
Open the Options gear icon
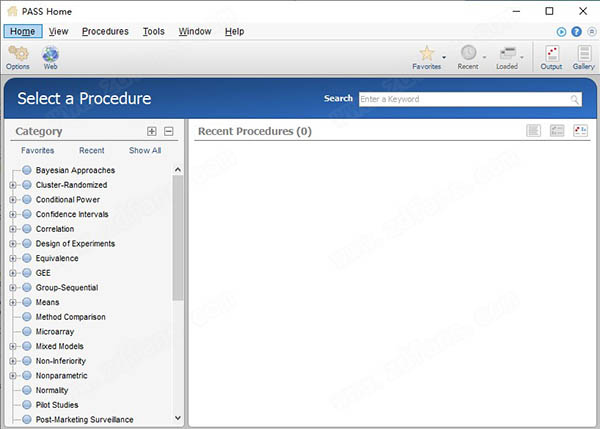pyautogui.click(x=18, y=54)
